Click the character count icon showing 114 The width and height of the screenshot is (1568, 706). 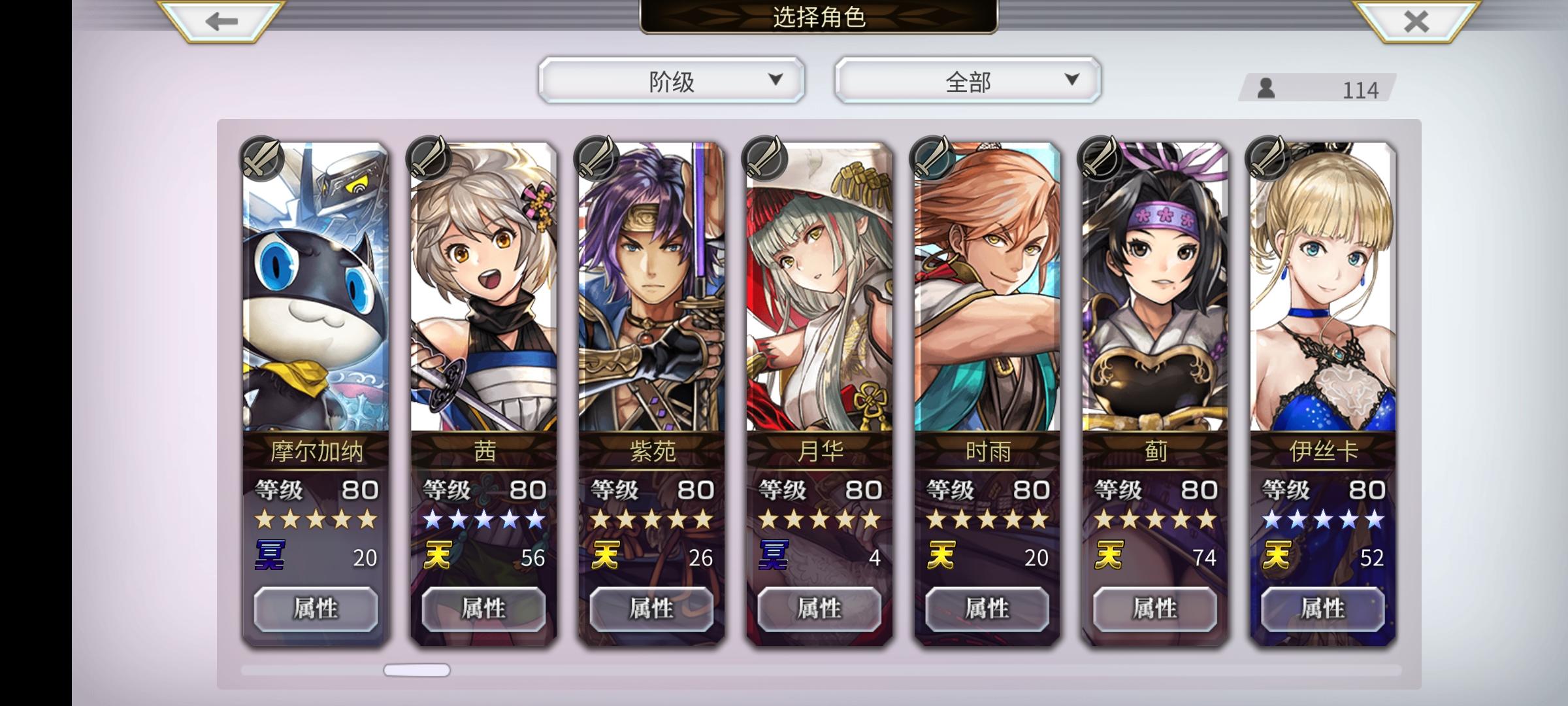point(1266,88)
